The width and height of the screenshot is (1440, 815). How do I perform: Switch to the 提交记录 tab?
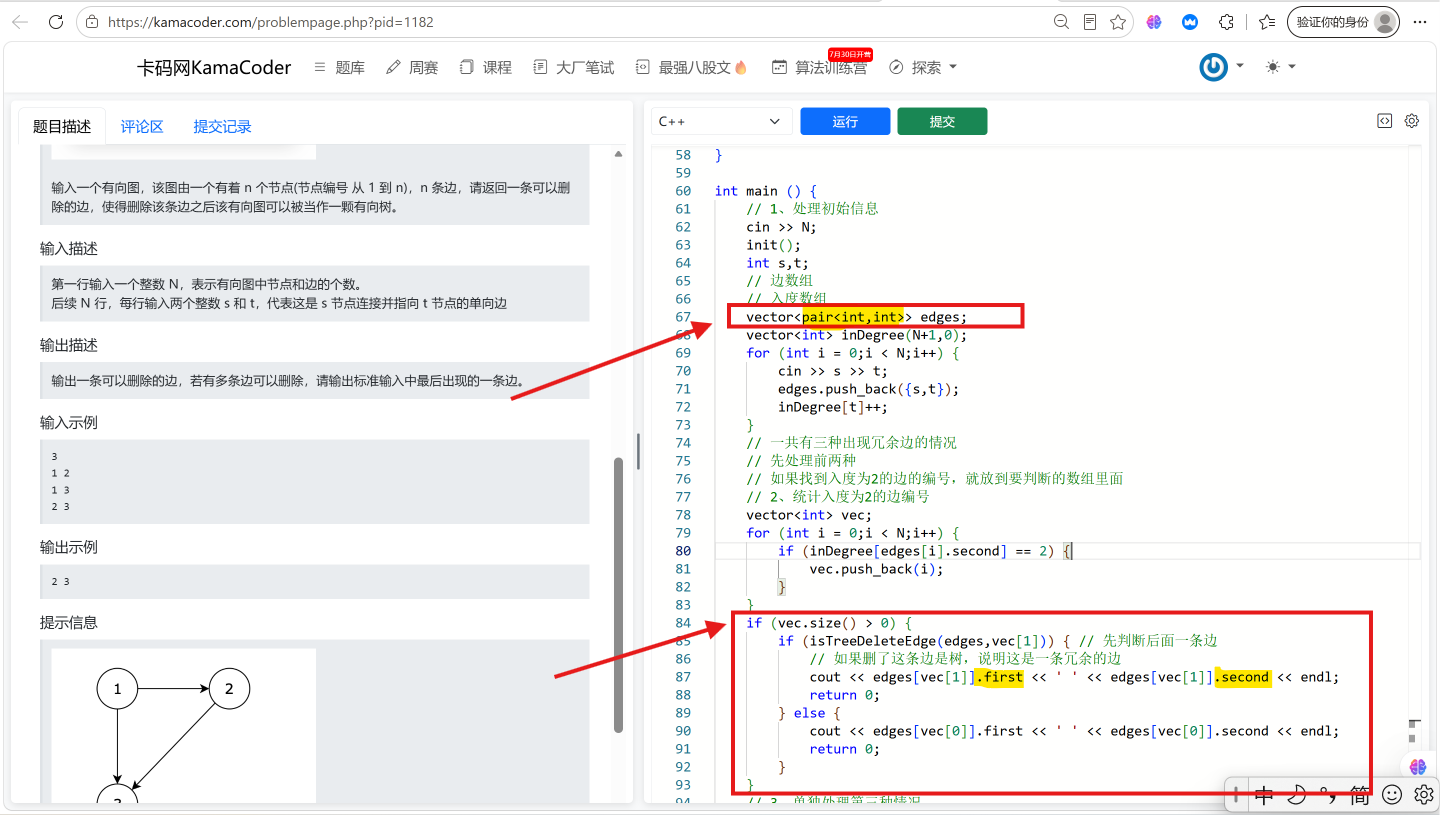[222, 126]
